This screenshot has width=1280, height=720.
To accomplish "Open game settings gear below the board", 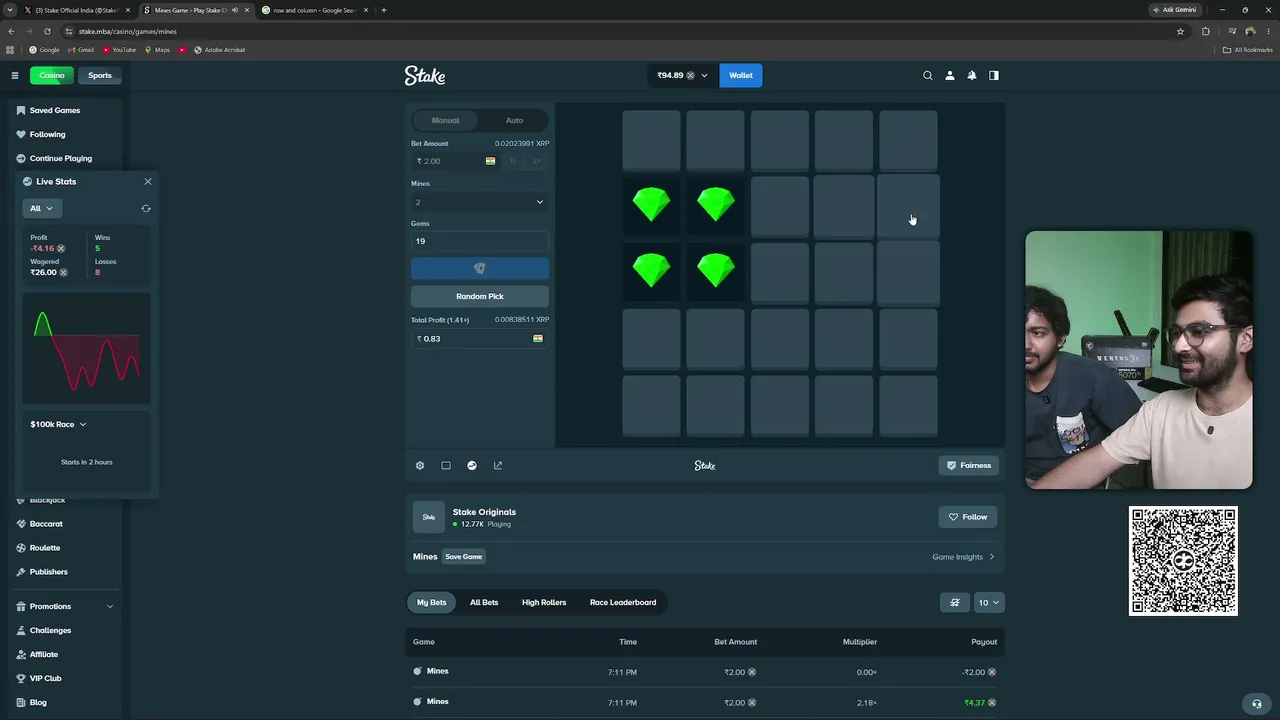I will coord(420,465).
